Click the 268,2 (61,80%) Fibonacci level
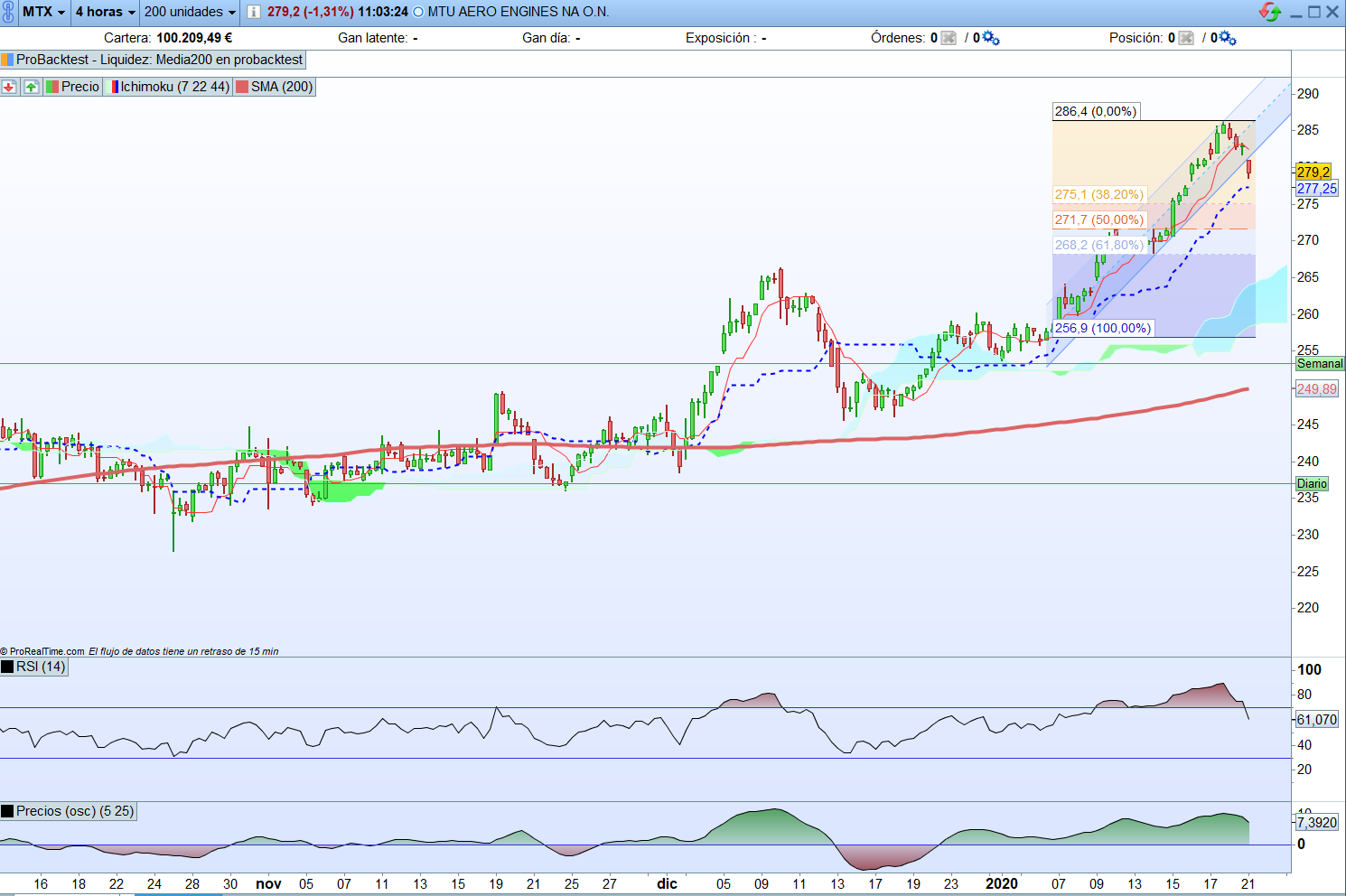Screen dimensions: 1346x896 (1098, 245)
